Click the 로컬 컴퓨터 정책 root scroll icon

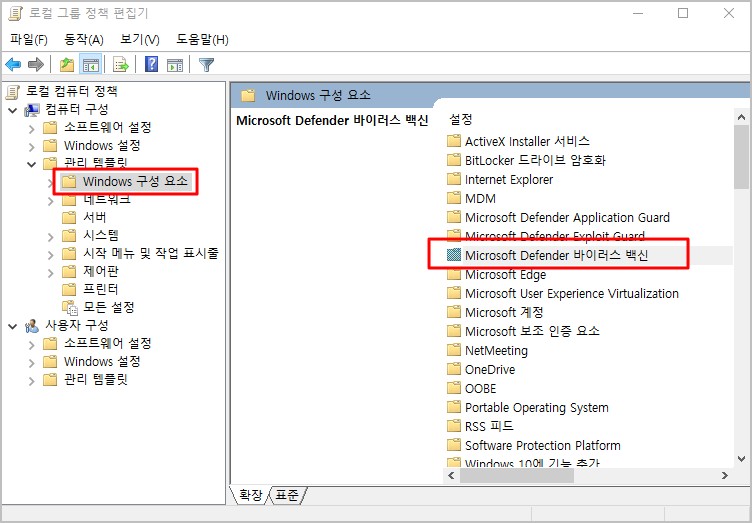(x=13, y=92)
